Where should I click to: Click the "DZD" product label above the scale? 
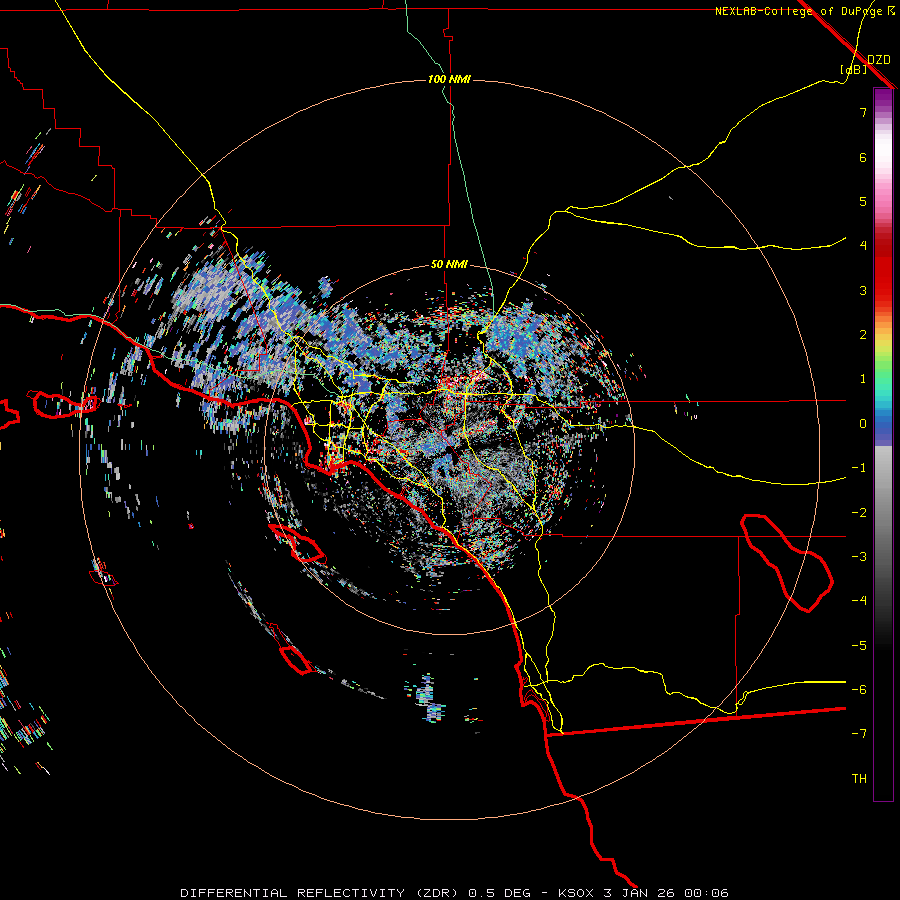click(x=879, y=60)
